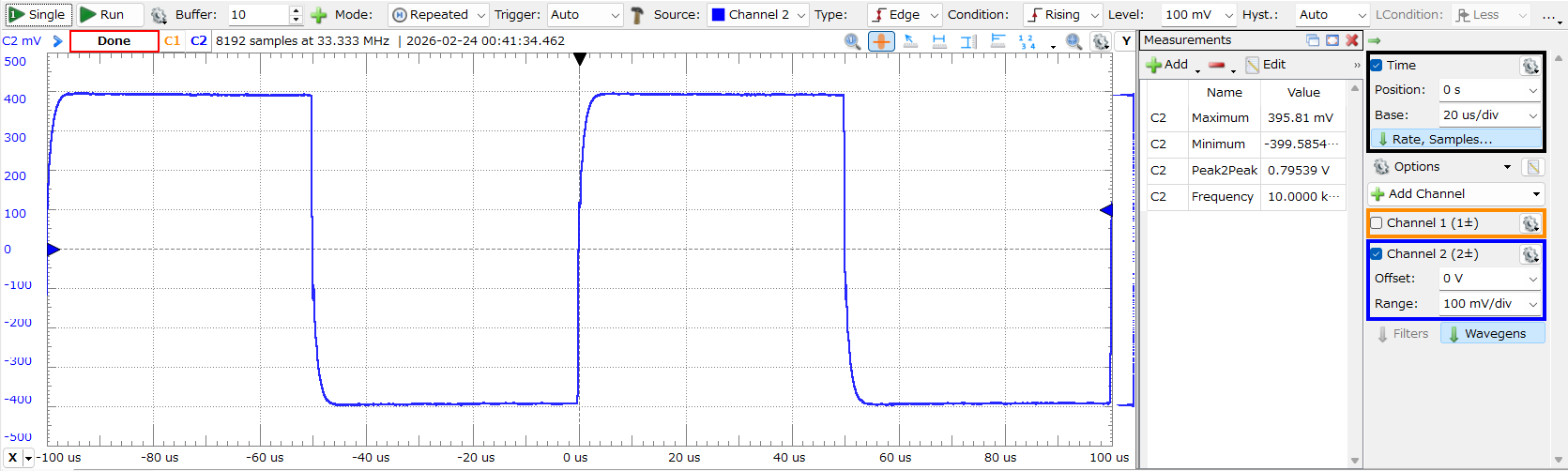This screenshot has height=471, width=1568.
Task: Add a buffer with the green plus icon
Action: click(319, 15)
